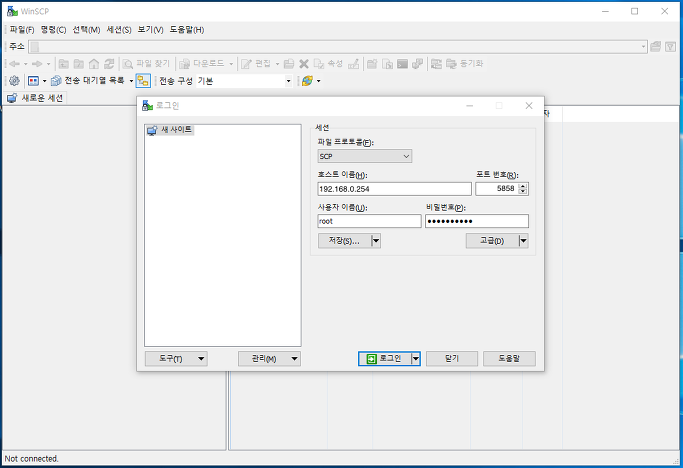Click the forward navigation arrow
This screenshot has height=468, width=683.
37,64
